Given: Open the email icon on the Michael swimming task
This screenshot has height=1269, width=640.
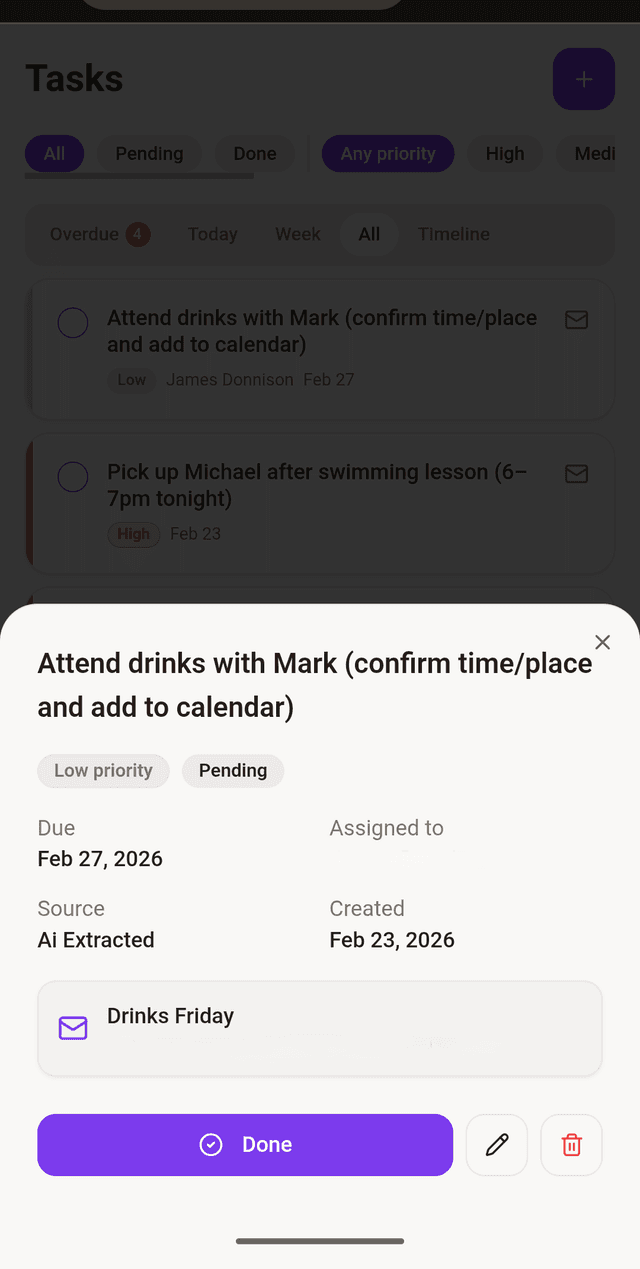Looking at the screenshot, I should click(576, 474).
